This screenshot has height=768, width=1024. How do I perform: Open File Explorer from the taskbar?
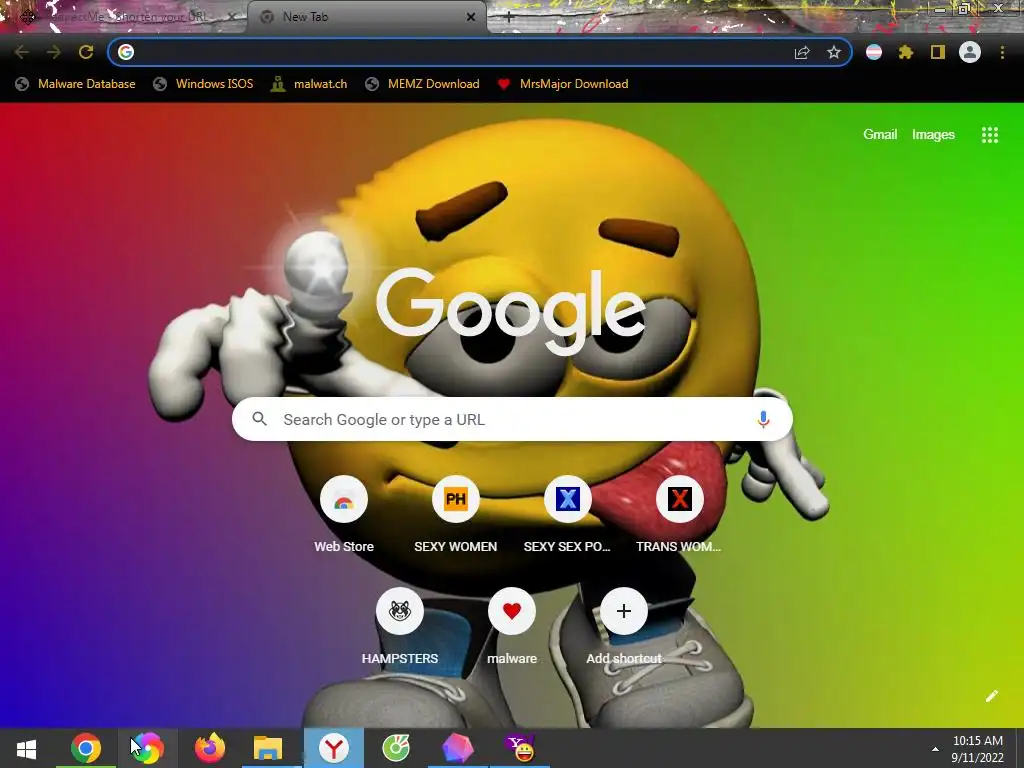pos(268,748)
